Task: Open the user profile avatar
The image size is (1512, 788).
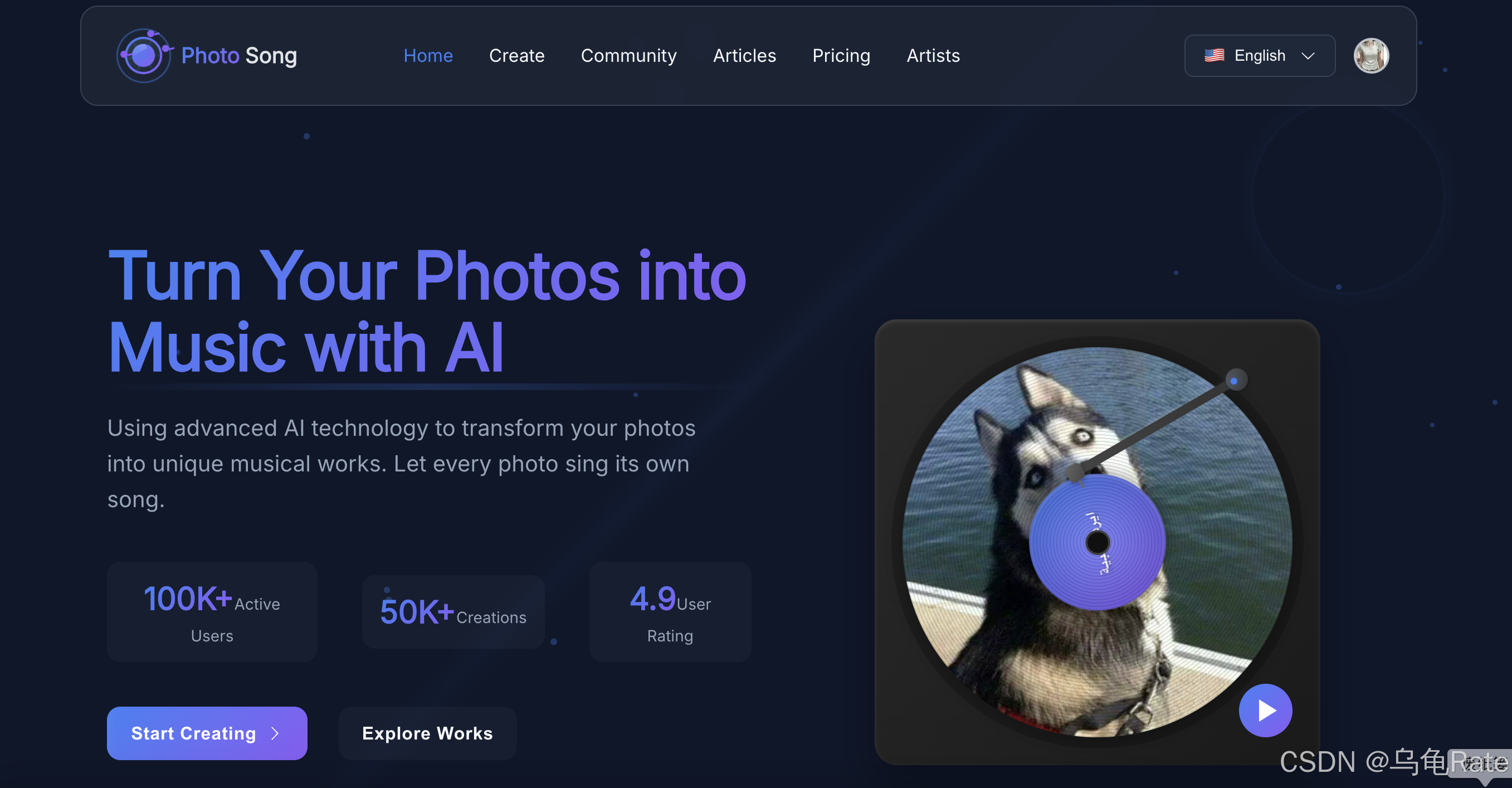Action: coord(1370,56)
